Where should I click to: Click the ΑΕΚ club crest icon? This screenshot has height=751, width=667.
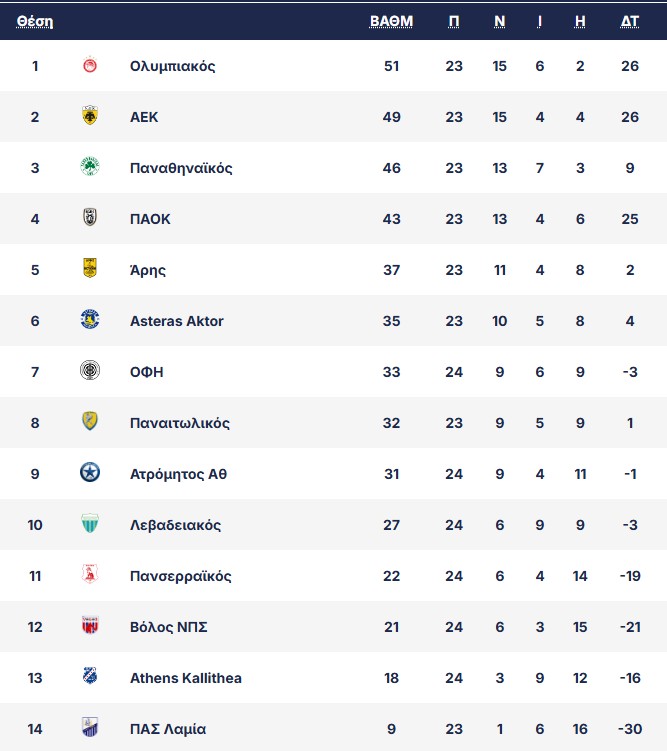point(90,117)
